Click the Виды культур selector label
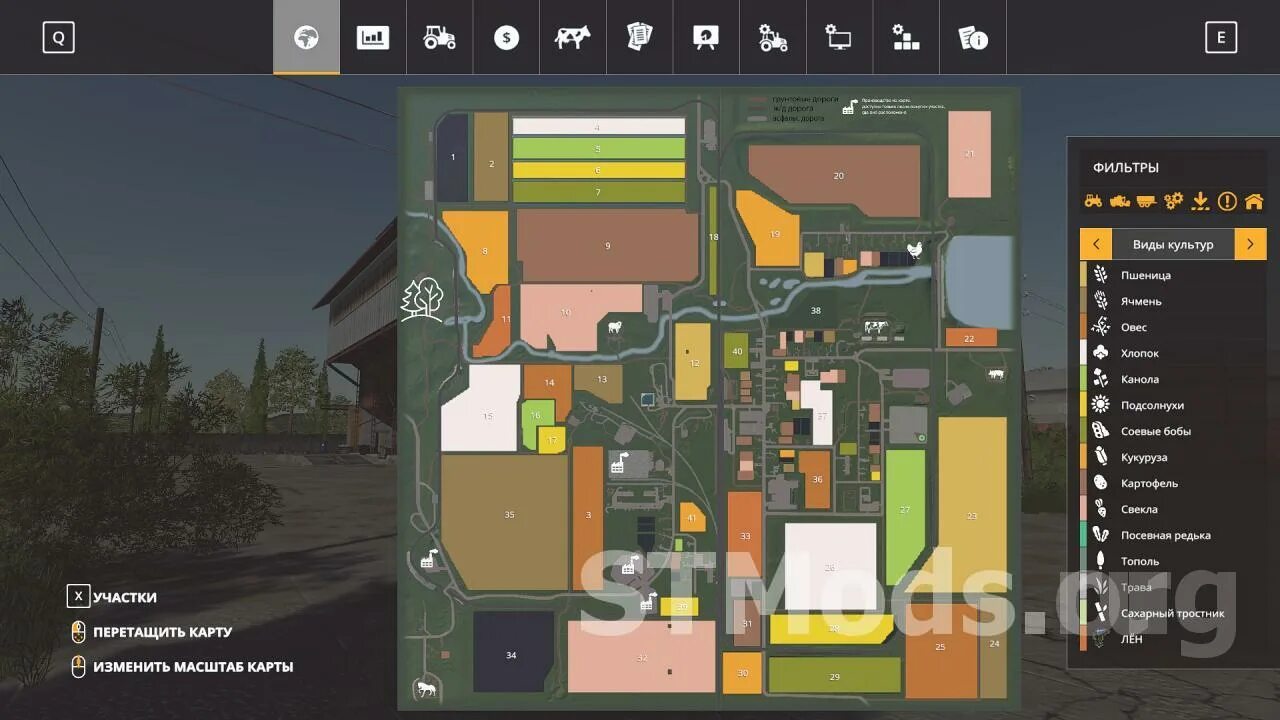The height and width of the screenshot is (720, 1280). (1173, 244)
